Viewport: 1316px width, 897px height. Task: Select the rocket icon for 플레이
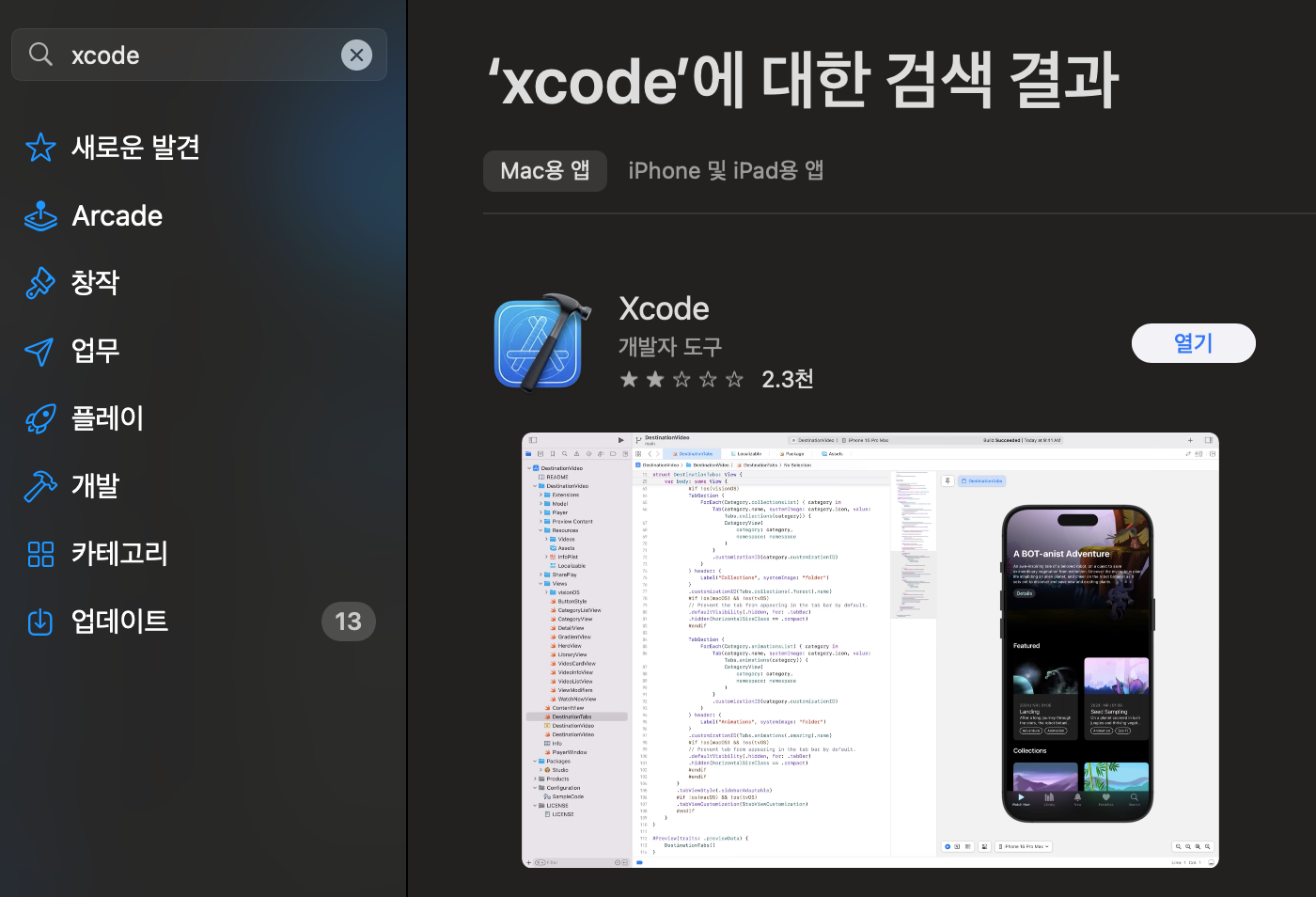pos(40,418)
